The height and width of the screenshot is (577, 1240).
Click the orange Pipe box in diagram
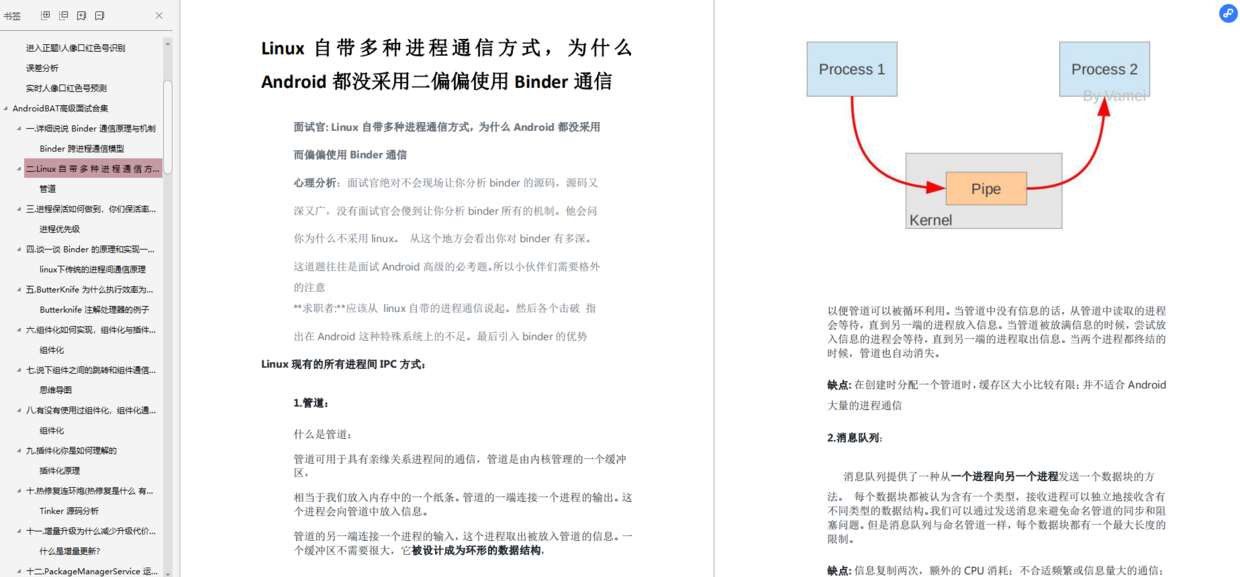(986, 189)
